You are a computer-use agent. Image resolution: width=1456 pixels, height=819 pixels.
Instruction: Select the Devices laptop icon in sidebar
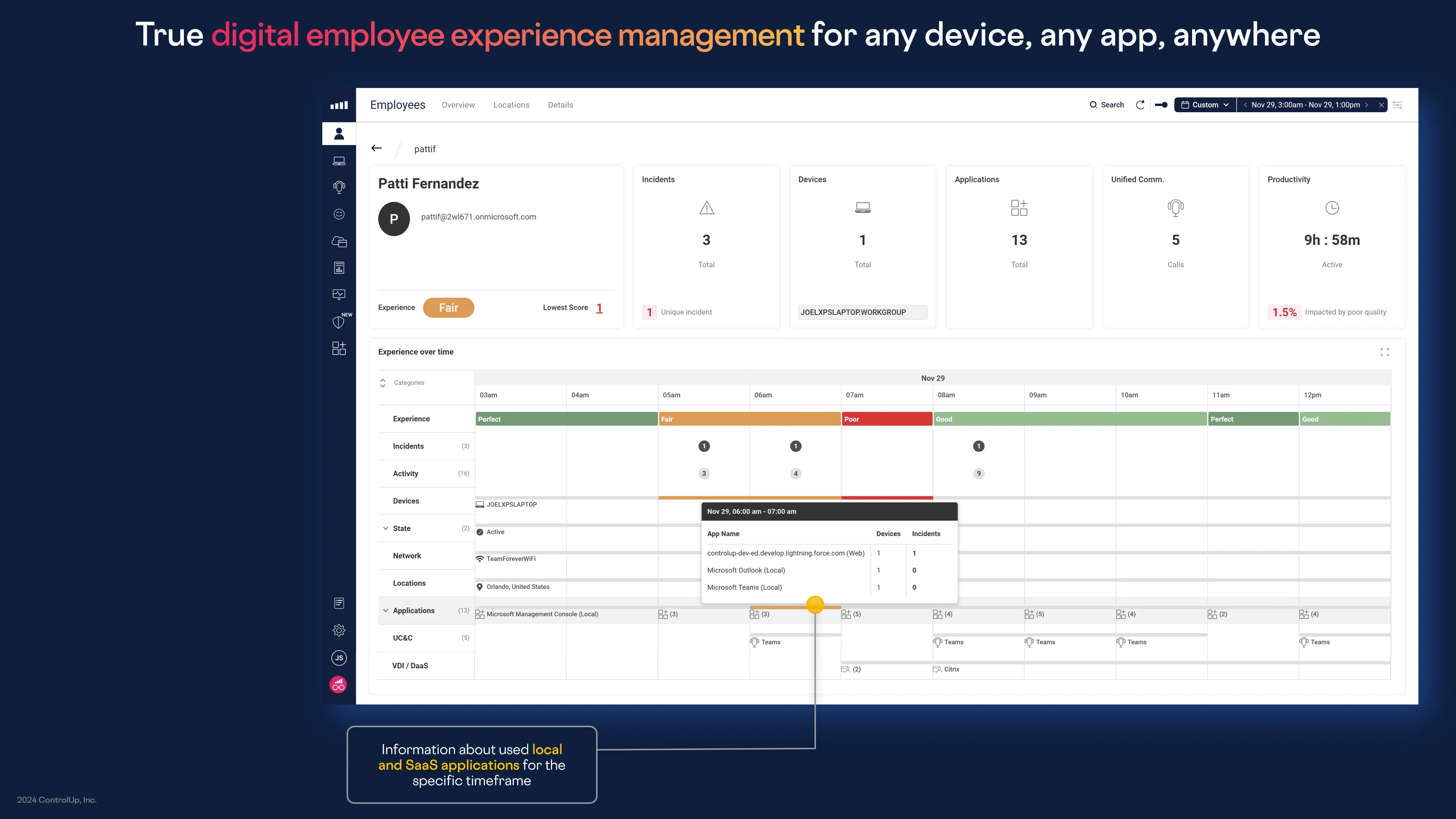[339, 160]
